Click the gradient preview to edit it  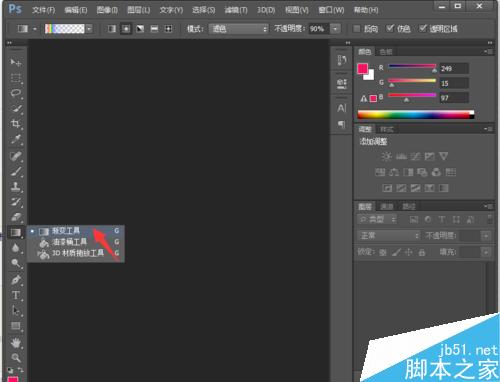click(65, 29)
